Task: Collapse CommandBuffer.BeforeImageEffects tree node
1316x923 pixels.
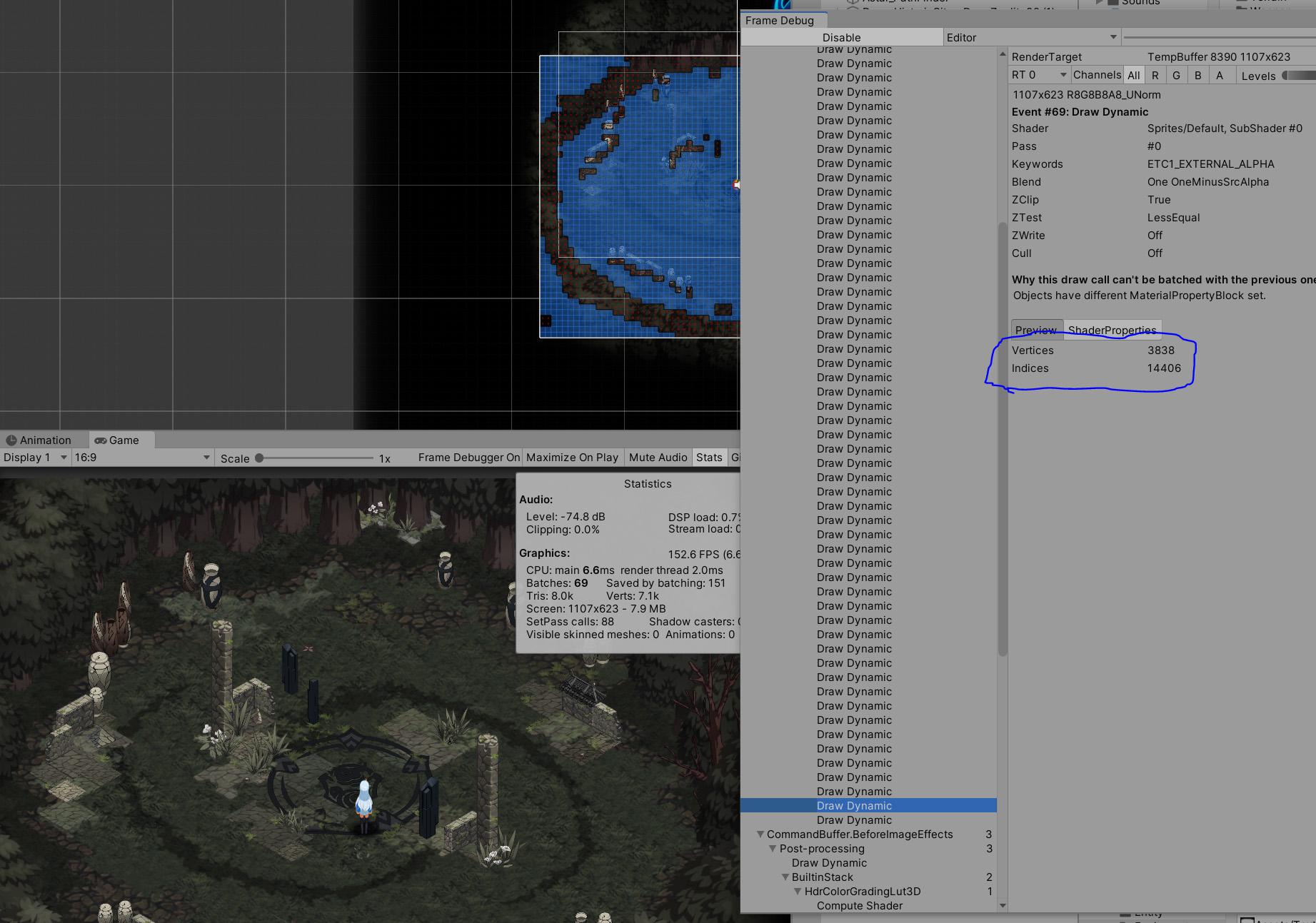Action: click(x=760, y=834)
